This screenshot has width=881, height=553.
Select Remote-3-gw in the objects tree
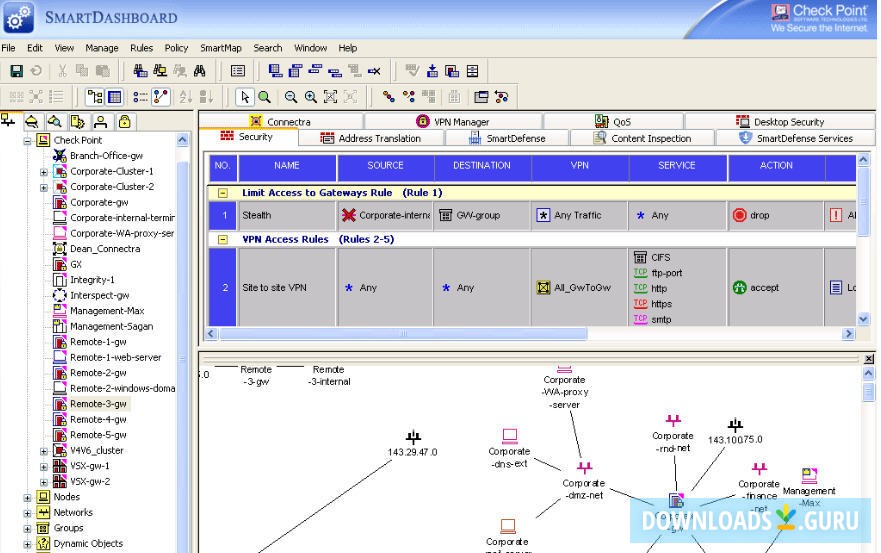click(98, 404)
